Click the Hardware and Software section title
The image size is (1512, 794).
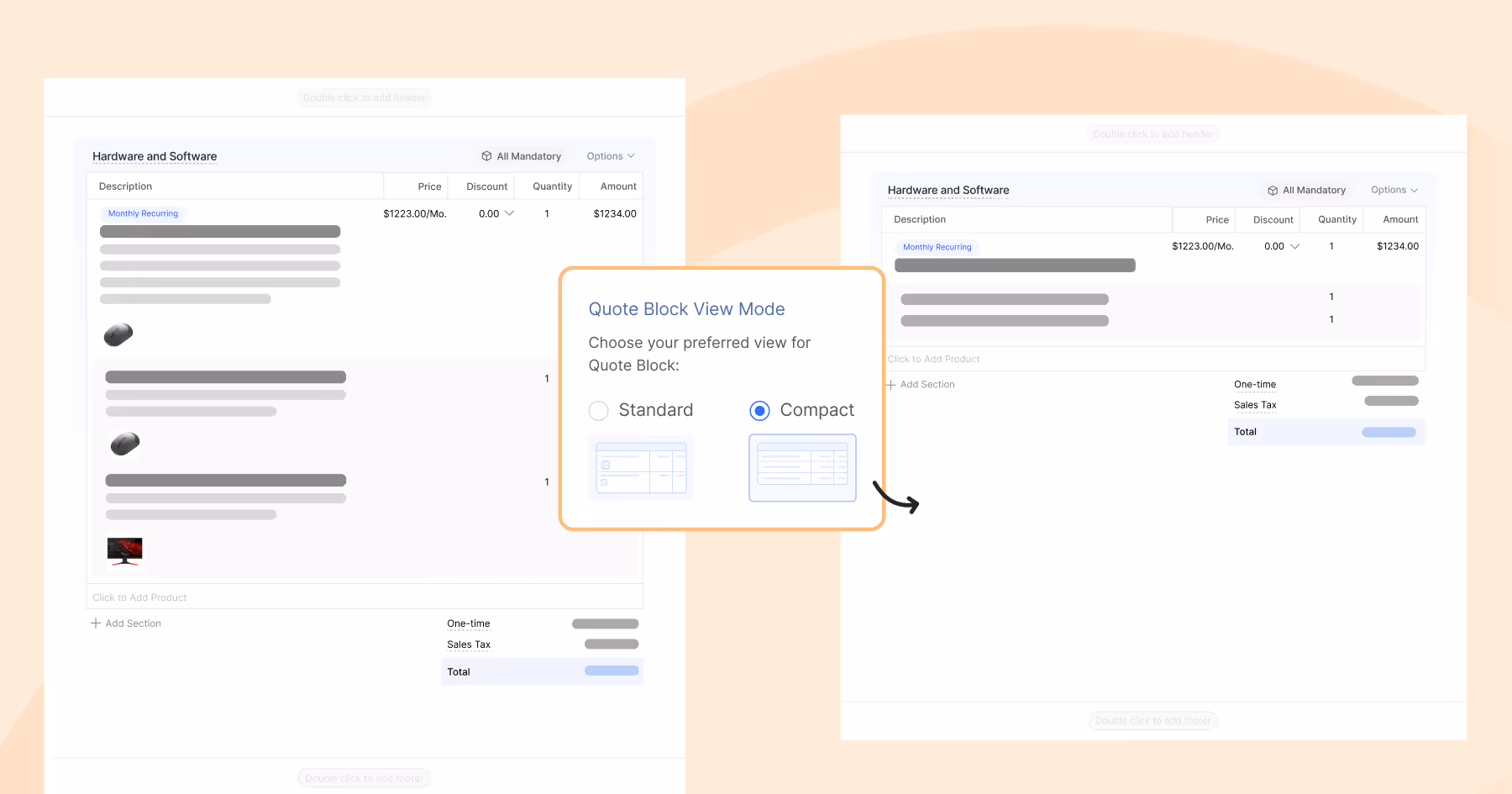coord(154,156)
